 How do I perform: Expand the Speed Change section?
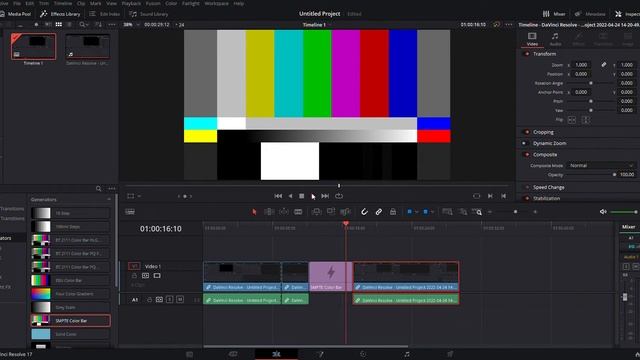[x=549, y=187]
